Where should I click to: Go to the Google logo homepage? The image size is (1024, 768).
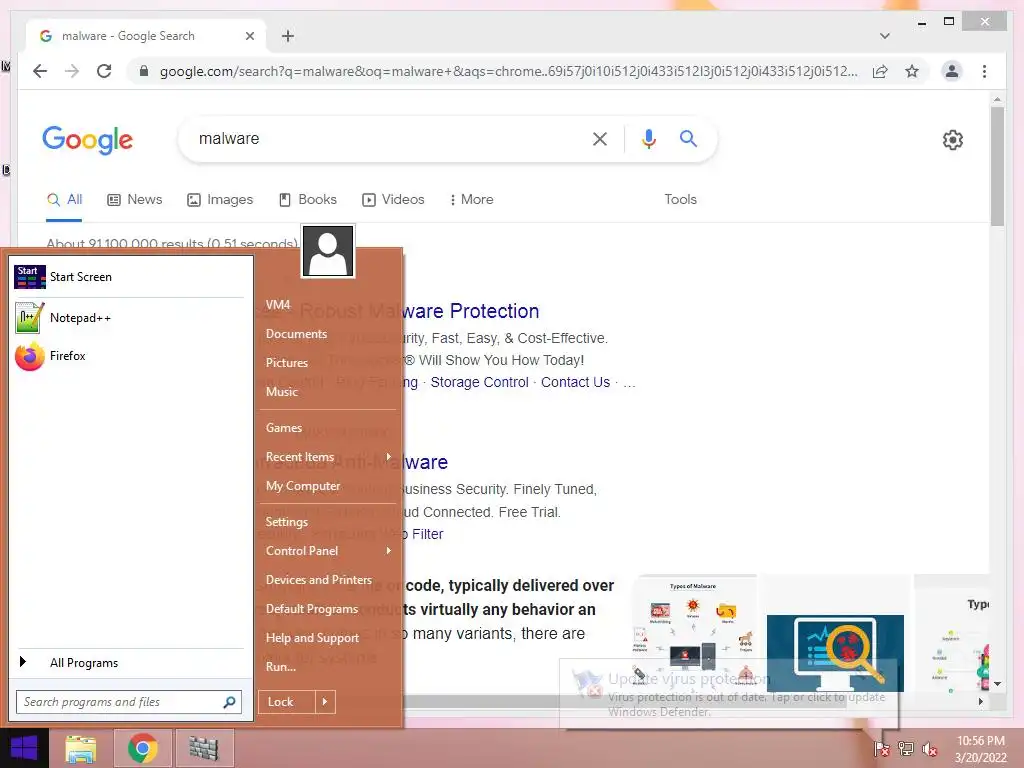coord(88,139)
